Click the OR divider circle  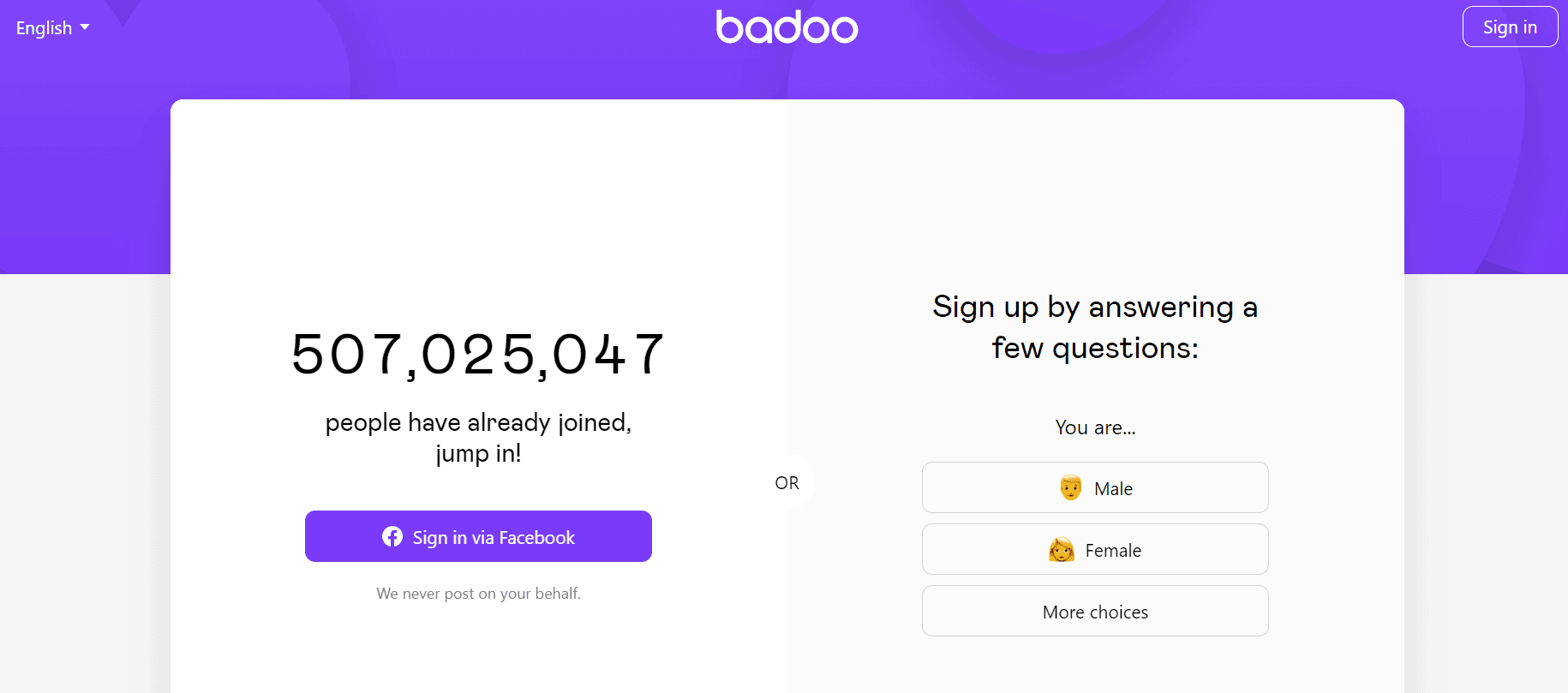[x=787, y=482]
